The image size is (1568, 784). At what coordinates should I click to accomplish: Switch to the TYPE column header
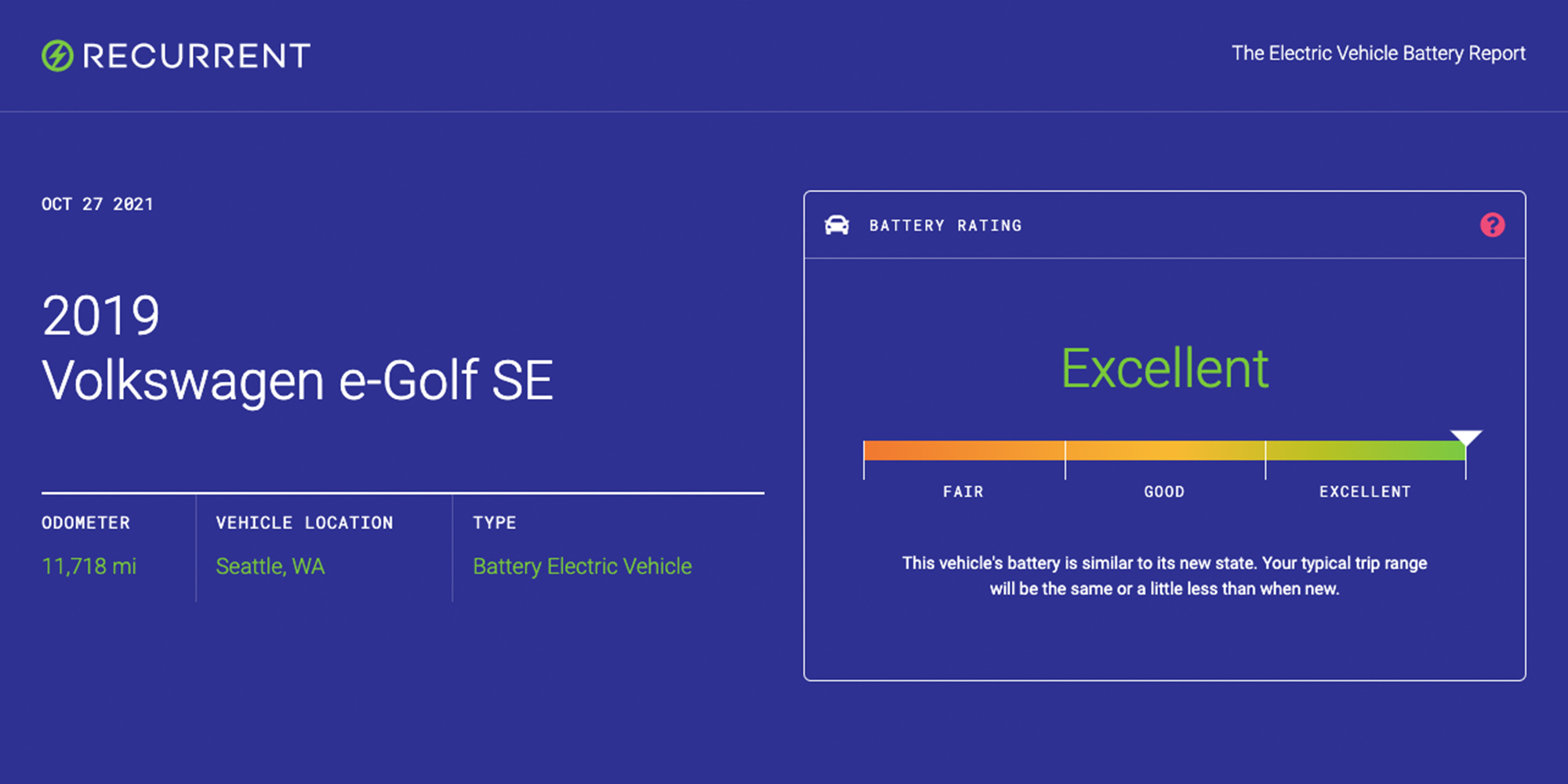494,522
